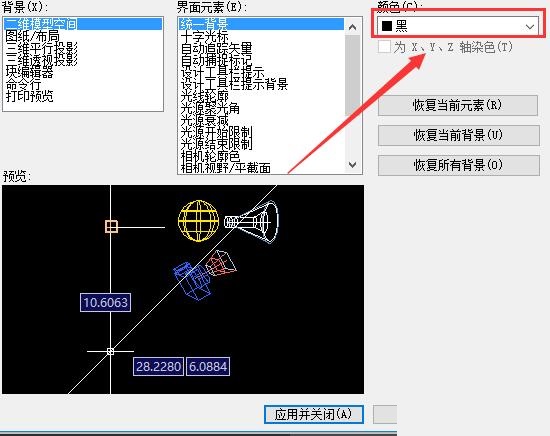Select 二维模型空间 in the background list
550x436 pixels.
pos(83,24)
